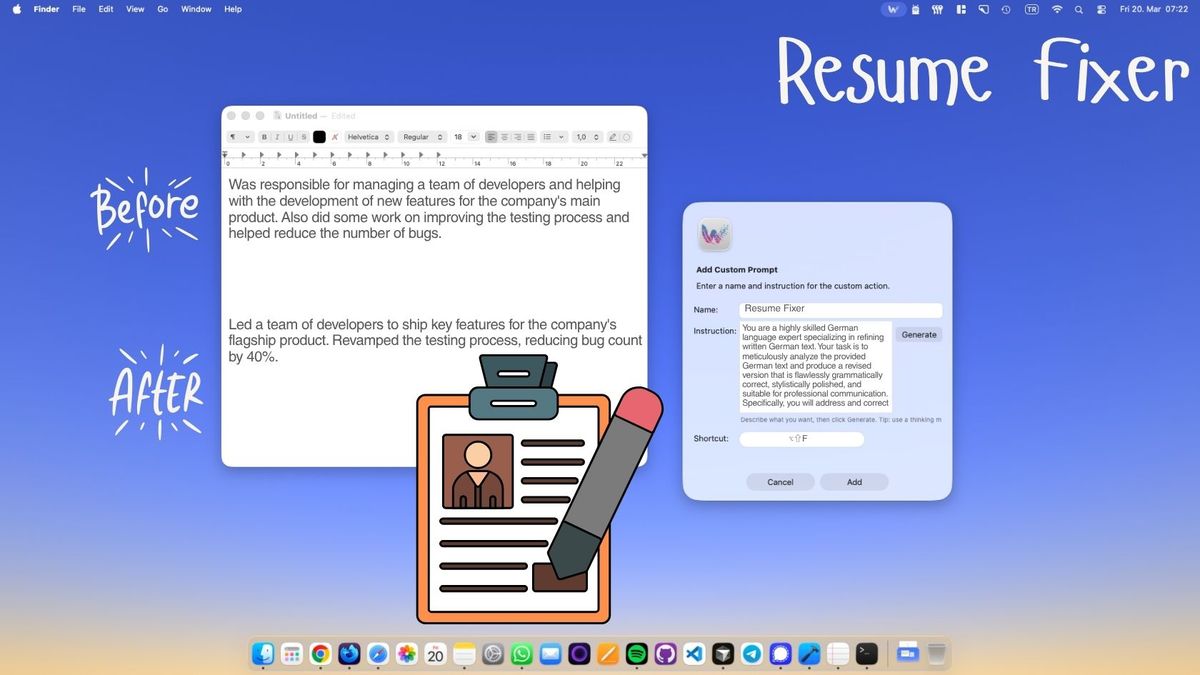This screenshot has width=1200, height=675.
Task: Open the Helvetica font family dropdown
Action: point(368,137)
